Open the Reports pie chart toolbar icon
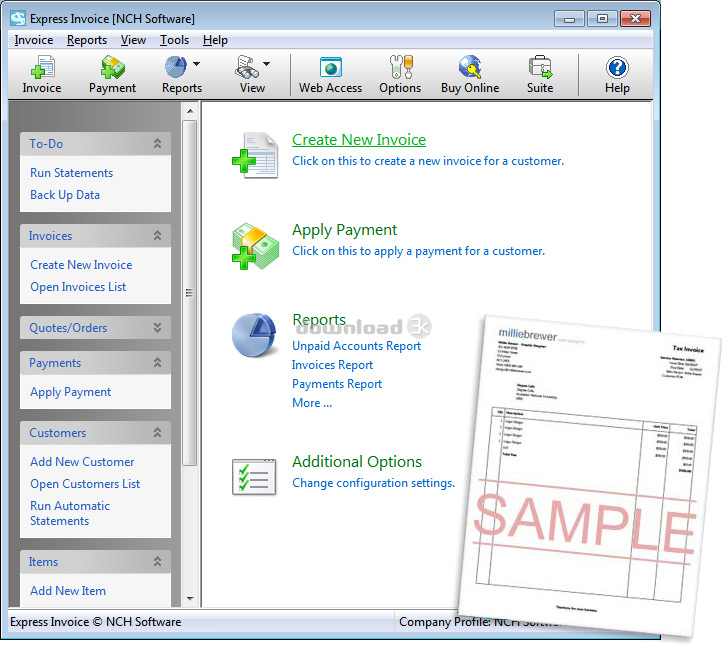This screenshot has height=653, width=728. pos(176,67)
